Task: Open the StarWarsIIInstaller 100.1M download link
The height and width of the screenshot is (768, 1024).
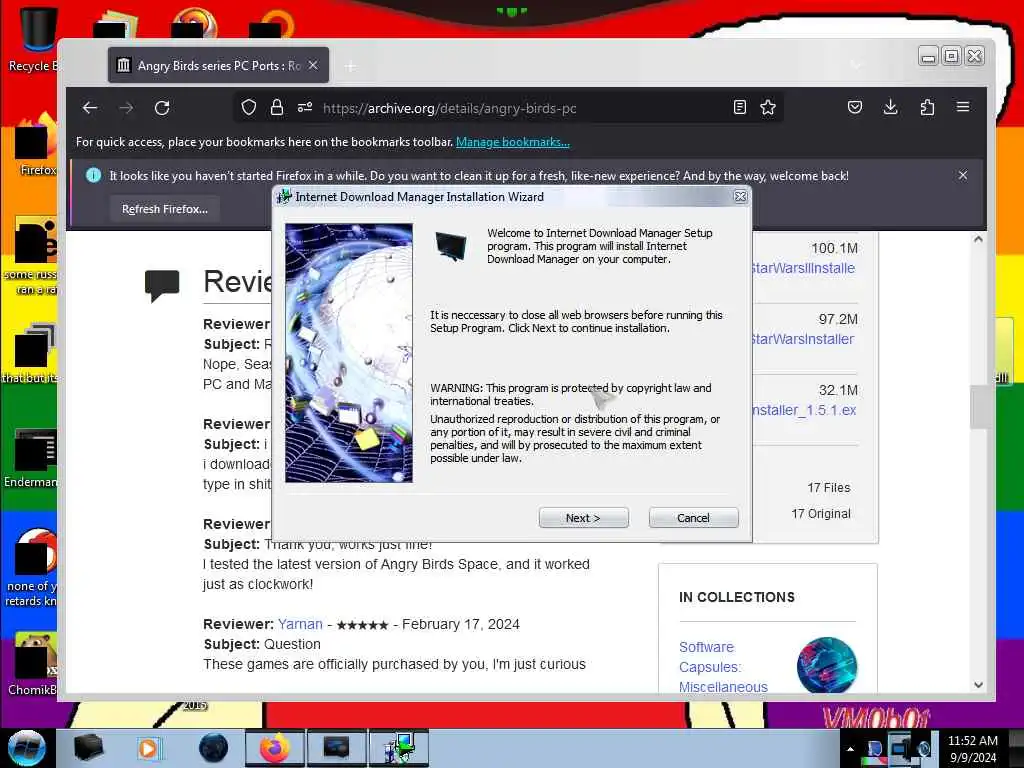Action: 804,268
